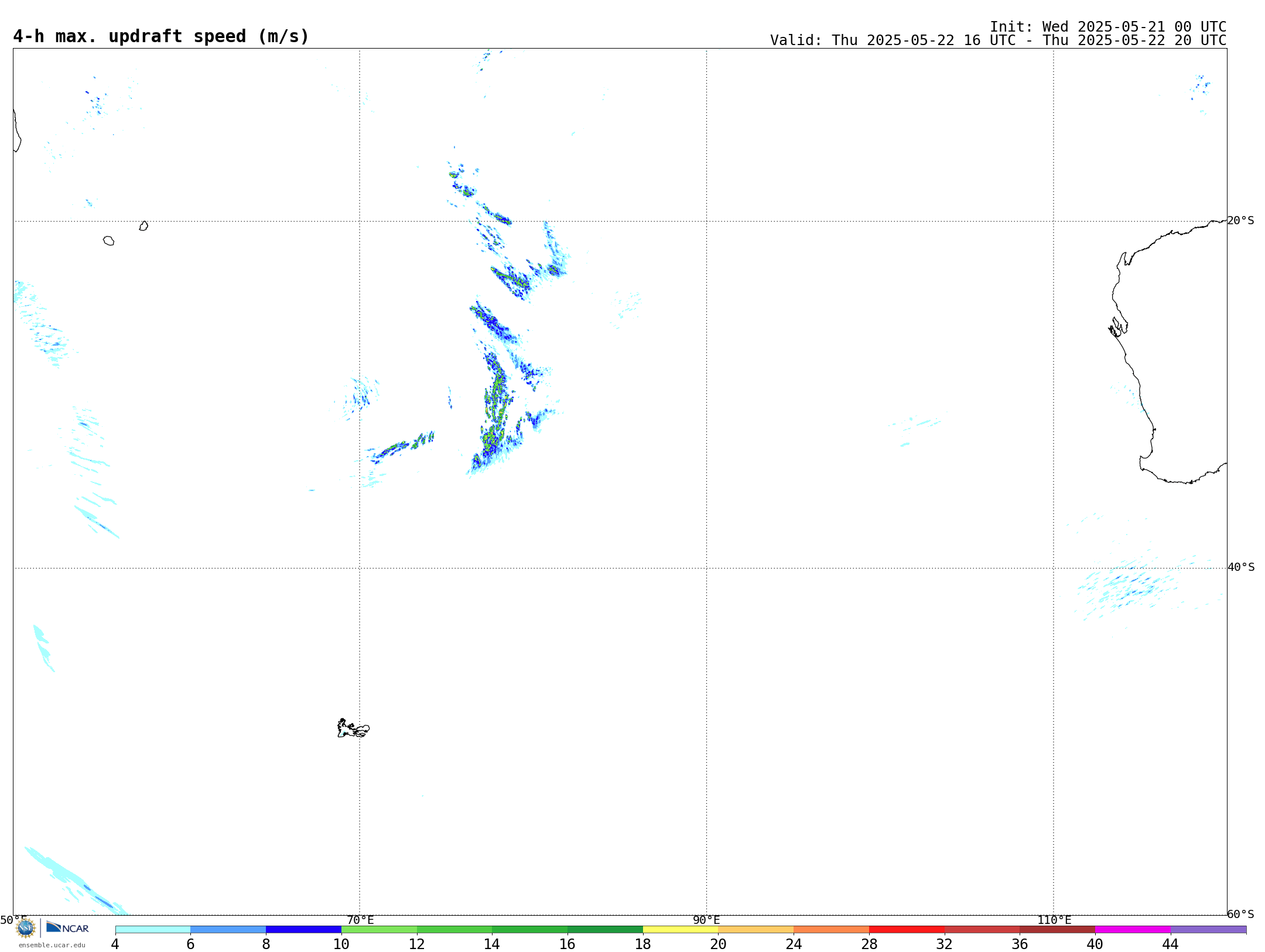Click the 4-h max. updraft speed title

coord(161,36)
